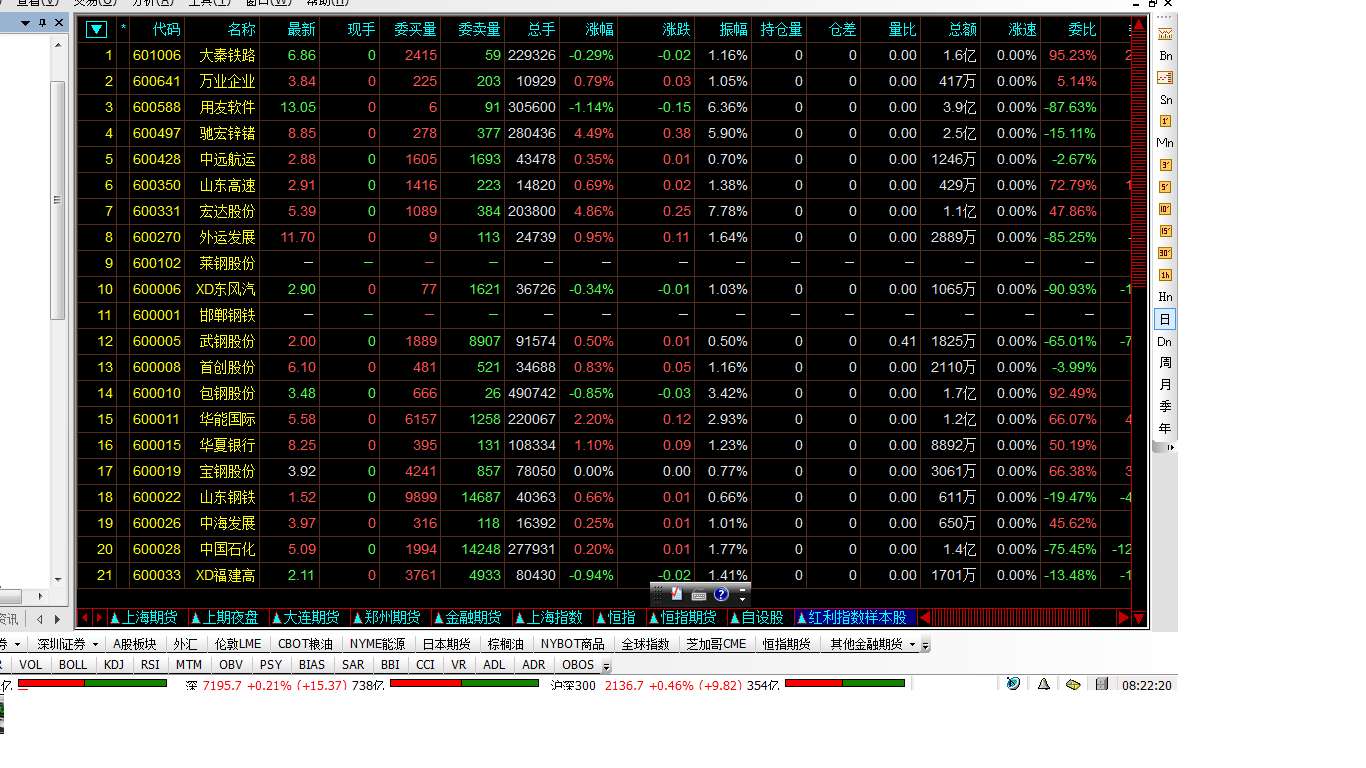Open the 其他金融期货 dropdown
The image size is (1366, 768).
[872, 644]
